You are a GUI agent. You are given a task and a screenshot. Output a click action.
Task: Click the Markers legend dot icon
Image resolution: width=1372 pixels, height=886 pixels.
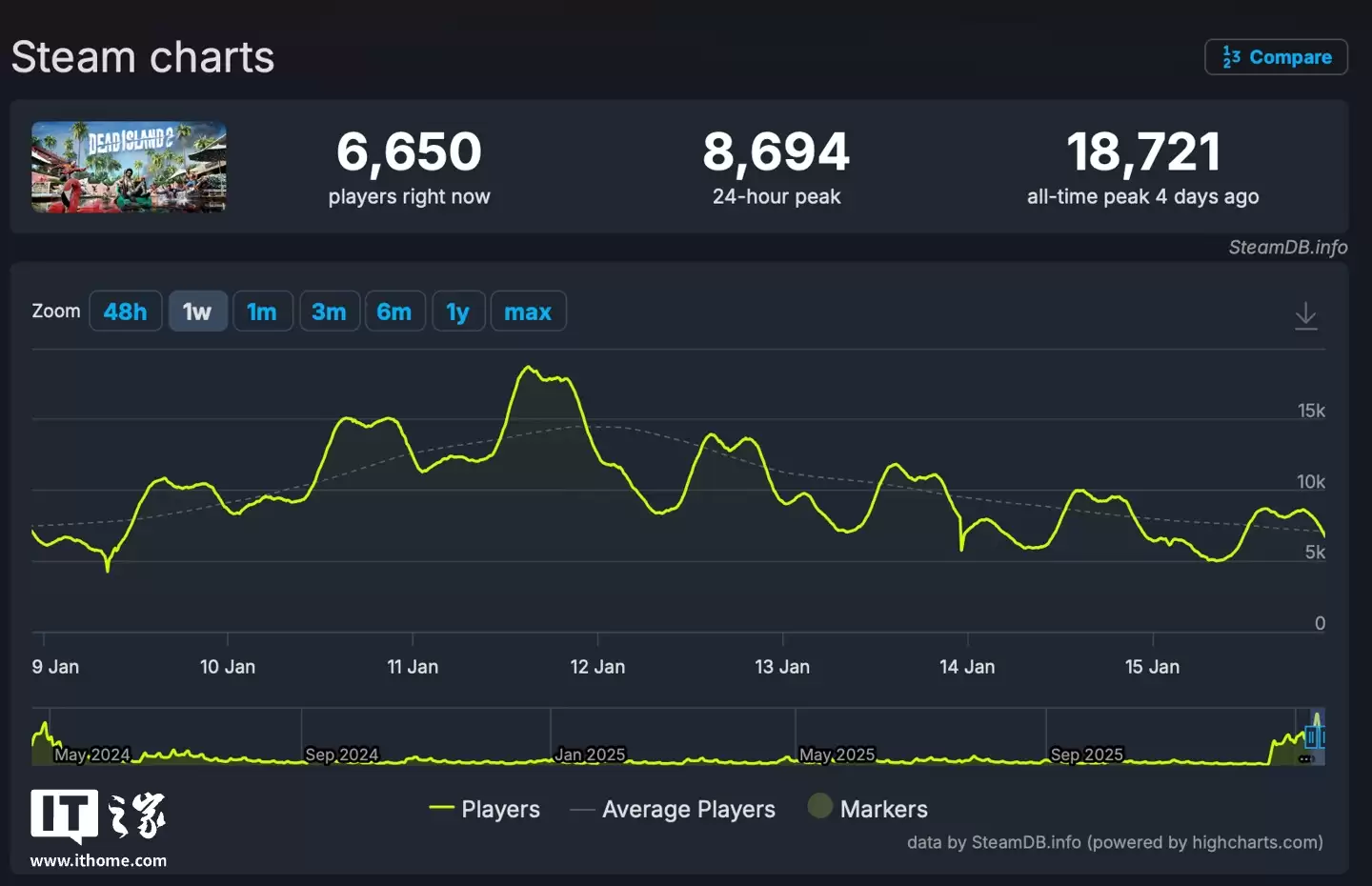(x=820, y=807)
